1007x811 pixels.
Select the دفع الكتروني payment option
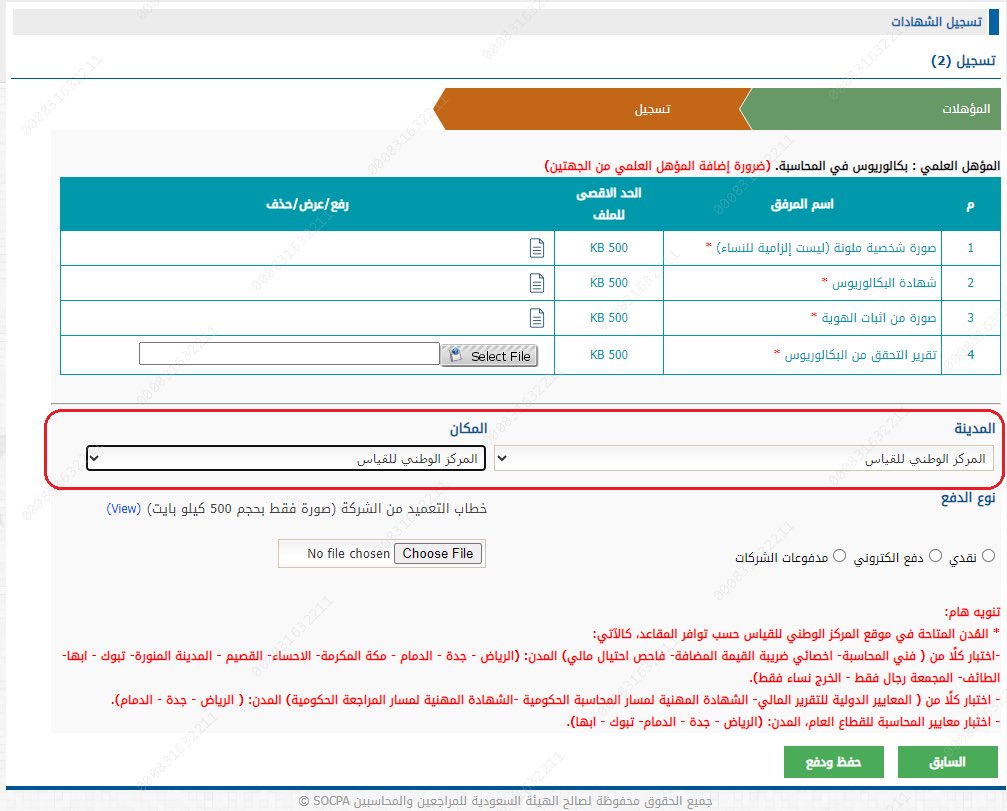coord(935,554)
